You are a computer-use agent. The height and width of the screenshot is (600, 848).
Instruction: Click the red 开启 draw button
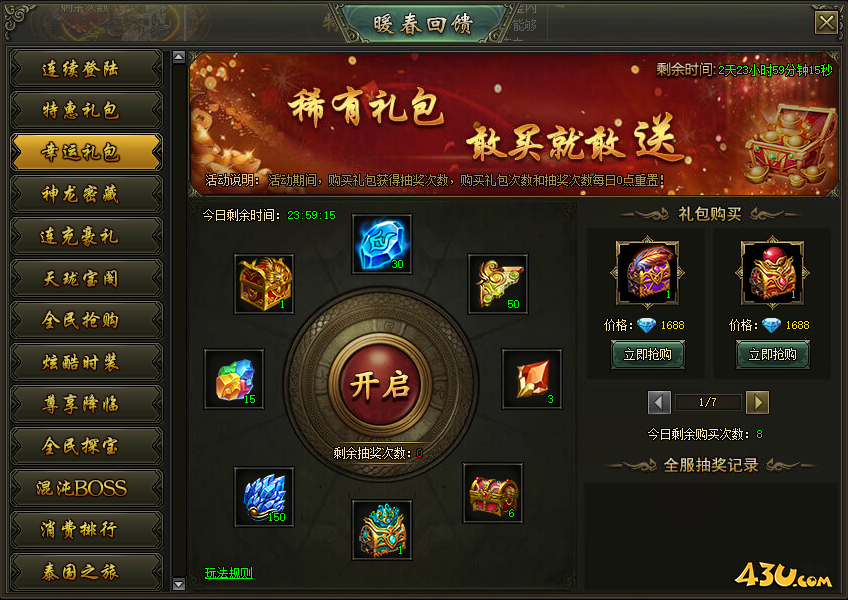tap(381, 385)
